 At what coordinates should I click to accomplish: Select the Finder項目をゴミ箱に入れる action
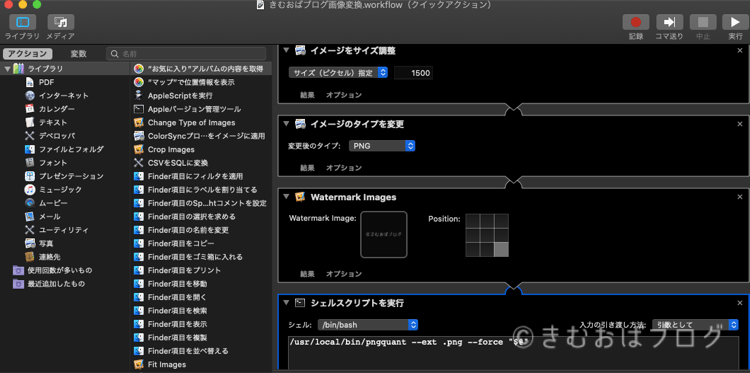[x=195, y=257]
